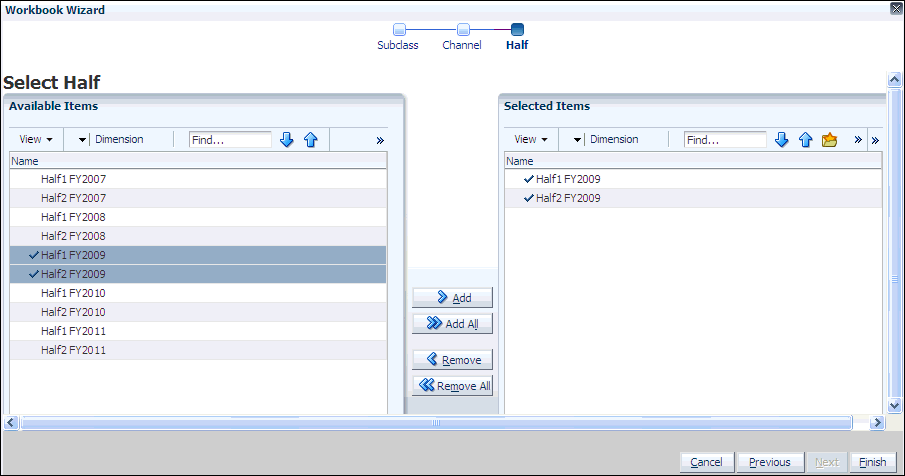The height and width of the screenshot is (476, 905).
Task: Go to Subclass wizard step
Action: click(x=398, y=37)
